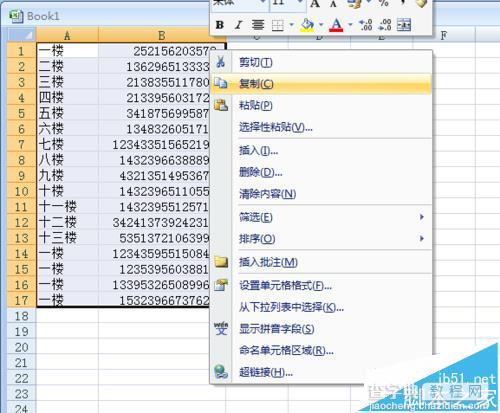Screen dimensions: 500x413
Task: Click cell containing 八楼
Action: click(x=67, y=160)
